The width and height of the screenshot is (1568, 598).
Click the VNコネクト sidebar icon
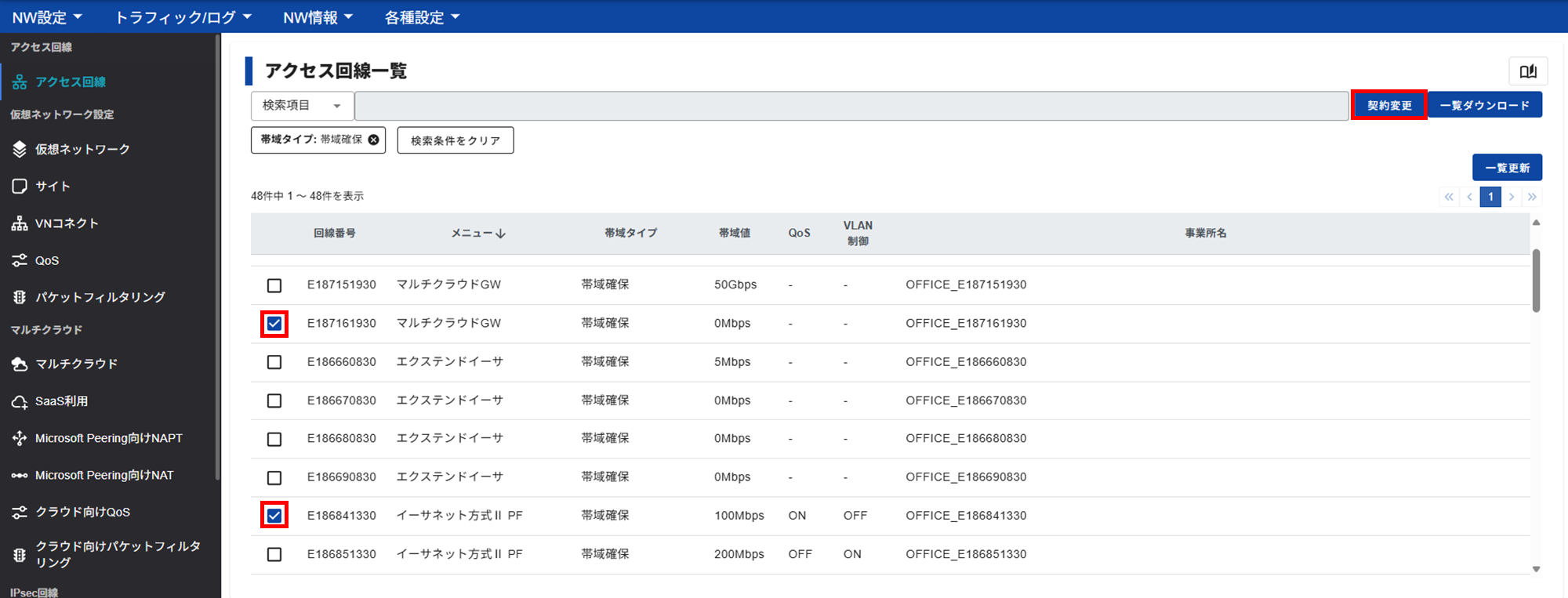(x=20, y=223)
